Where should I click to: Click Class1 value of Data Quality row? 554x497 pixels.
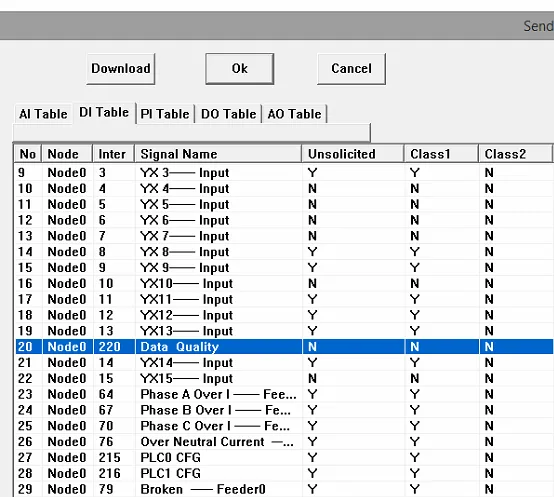(x=415, y=347)
